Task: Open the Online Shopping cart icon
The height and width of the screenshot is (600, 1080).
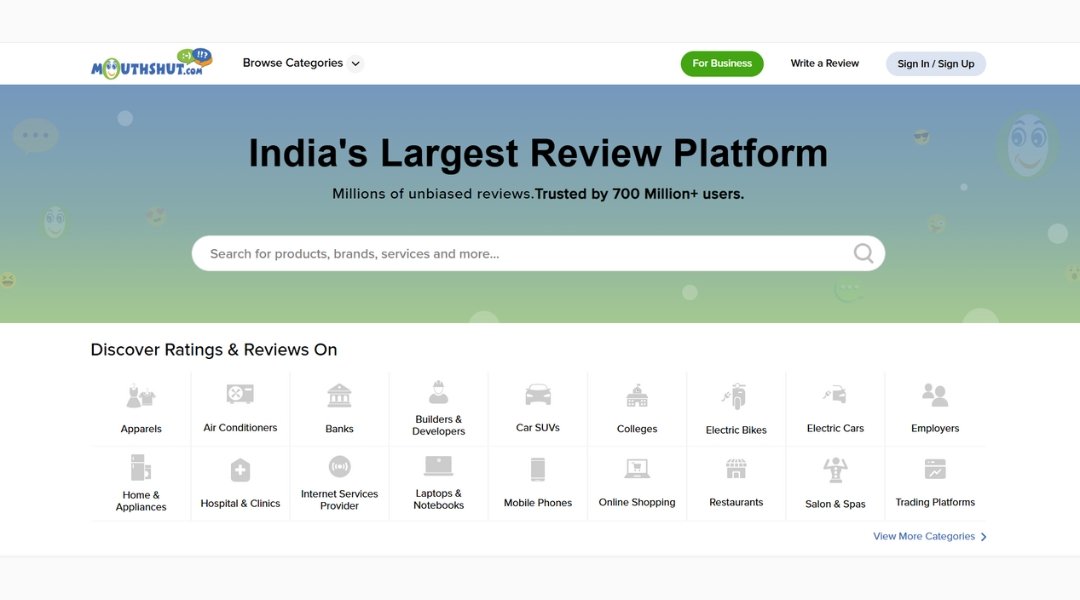Action: tap(637, 469)
